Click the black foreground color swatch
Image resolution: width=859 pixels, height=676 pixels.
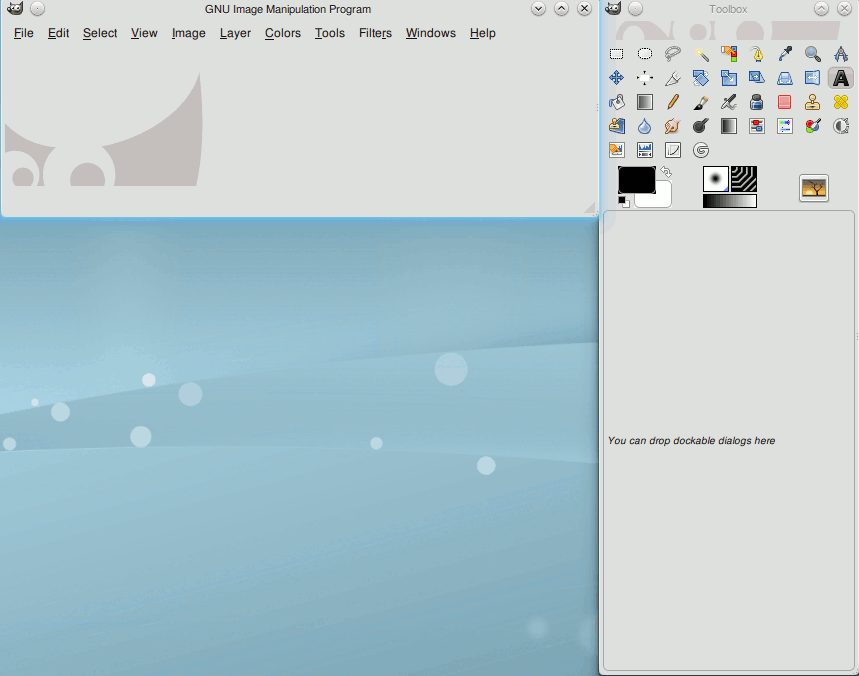click(x=637, y=180)
